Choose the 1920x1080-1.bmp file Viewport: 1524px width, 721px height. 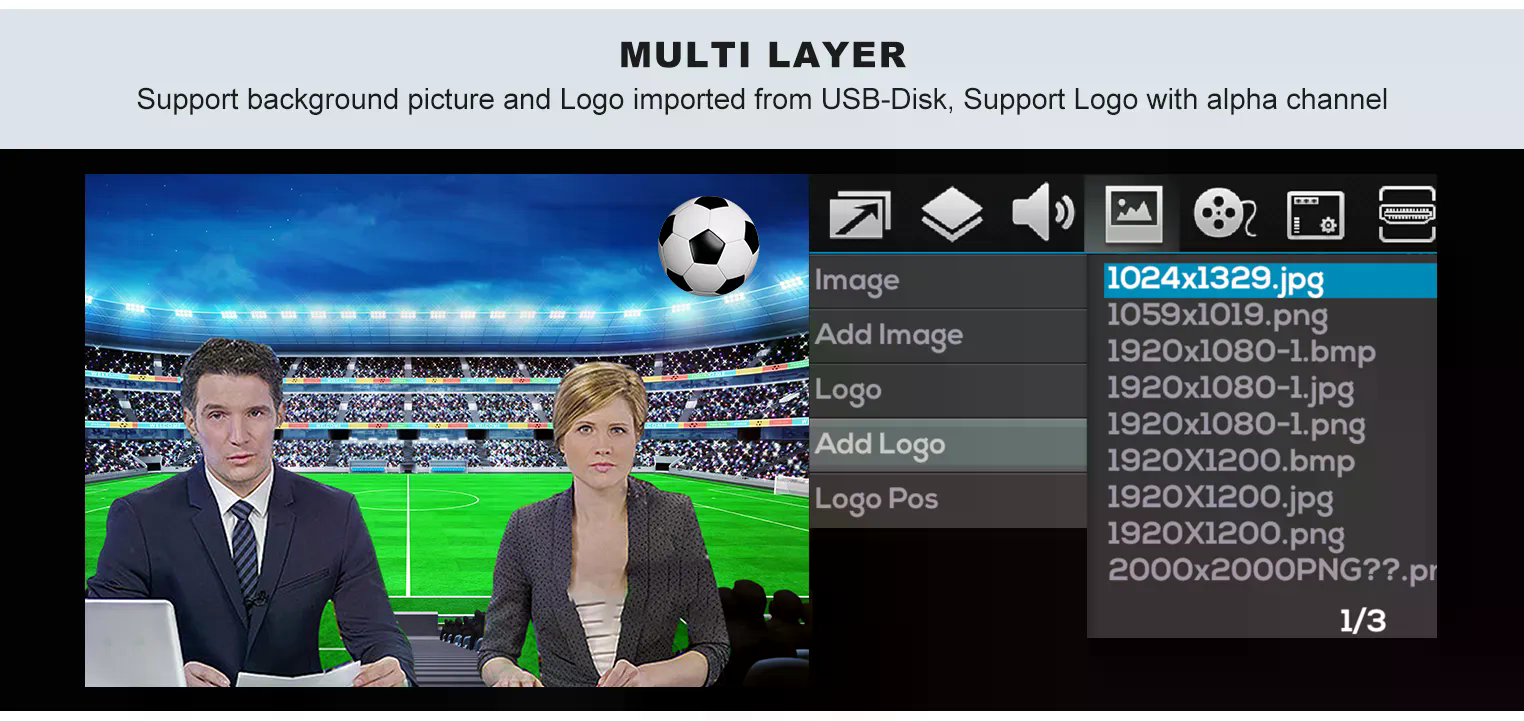point(1241,352)
